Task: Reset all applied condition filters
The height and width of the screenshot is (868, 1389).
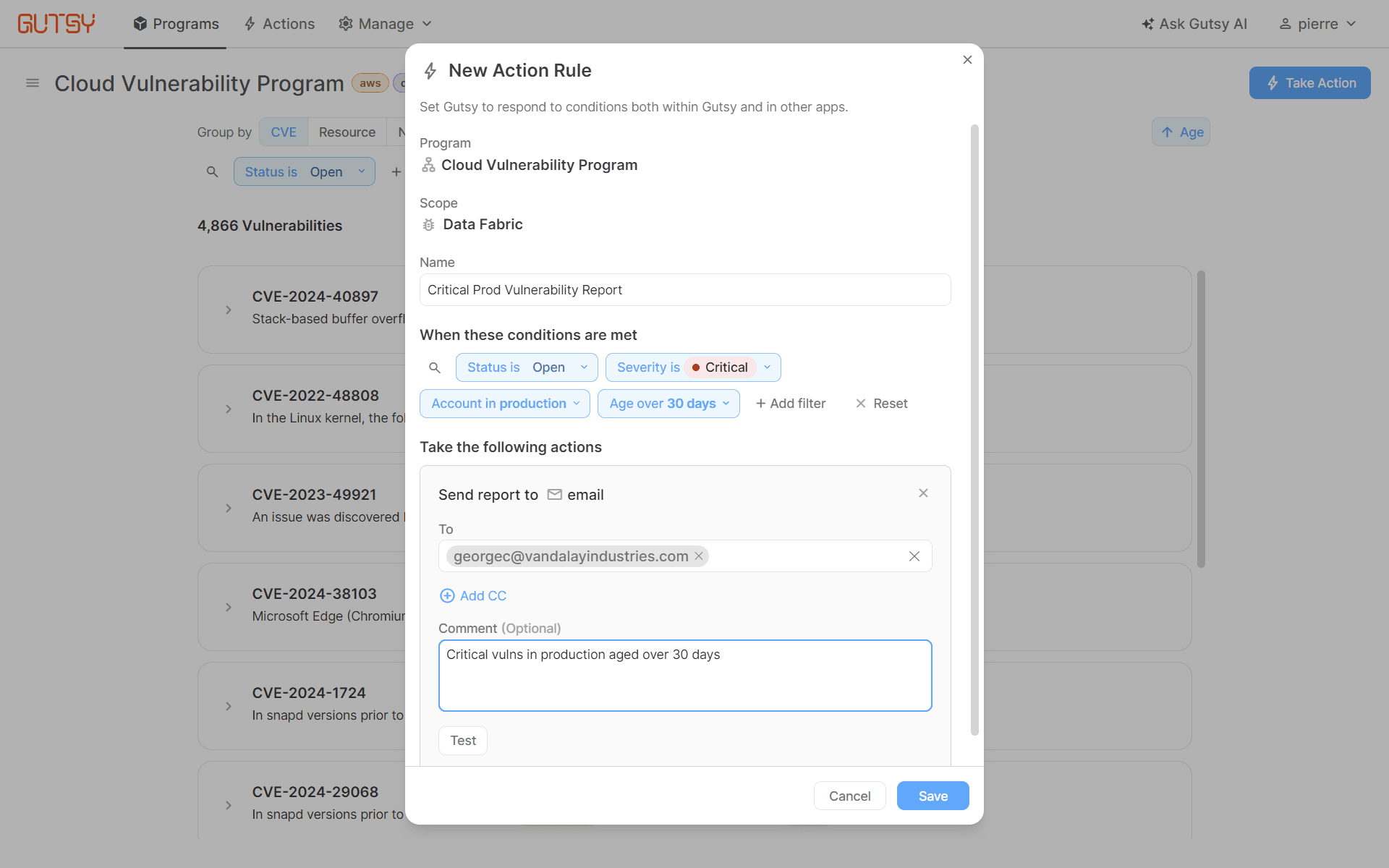Action: click(880, 403)
